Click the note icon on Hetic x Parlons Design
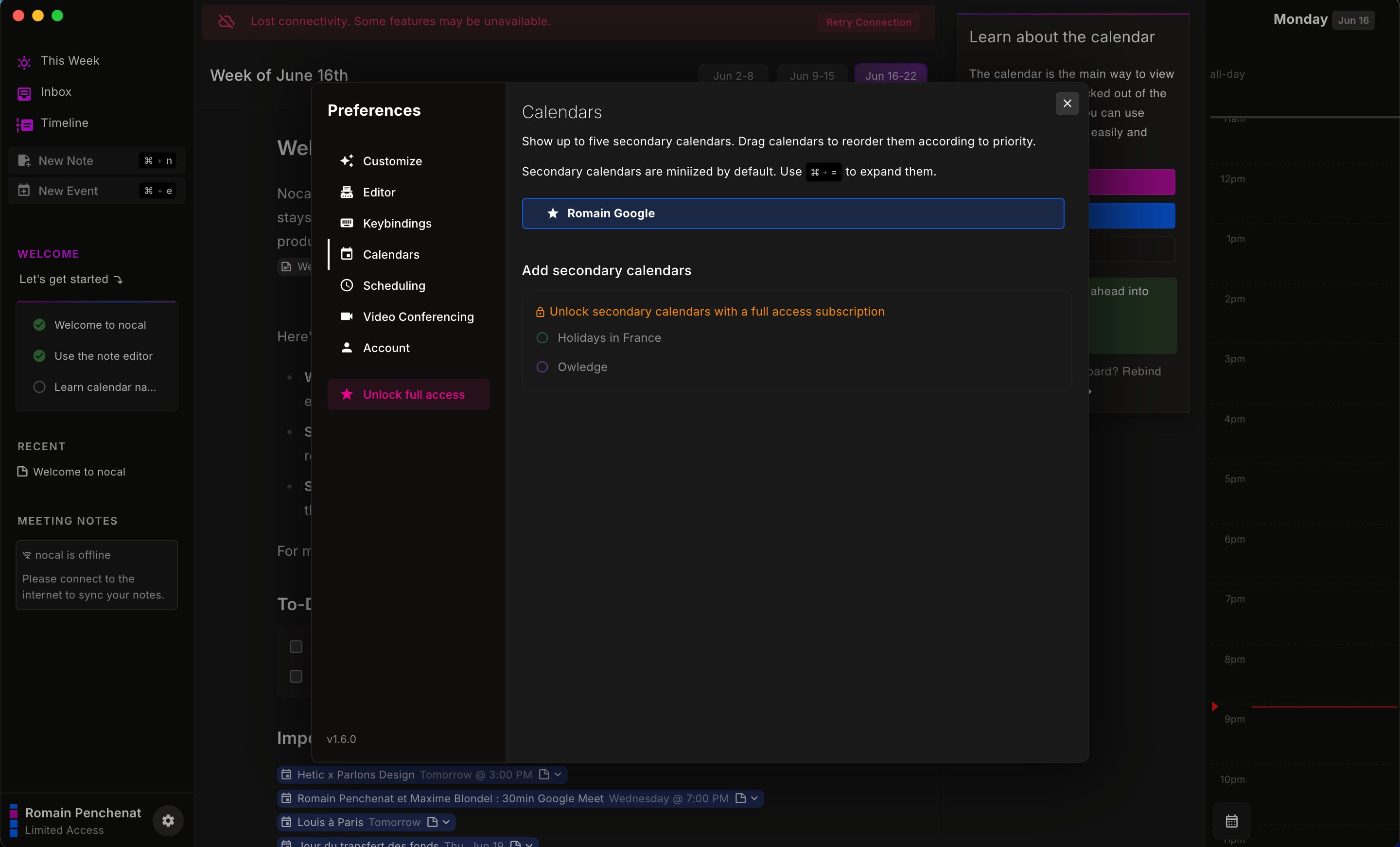The height and width of the screenshot is (847, 1400). pos(544,774)
